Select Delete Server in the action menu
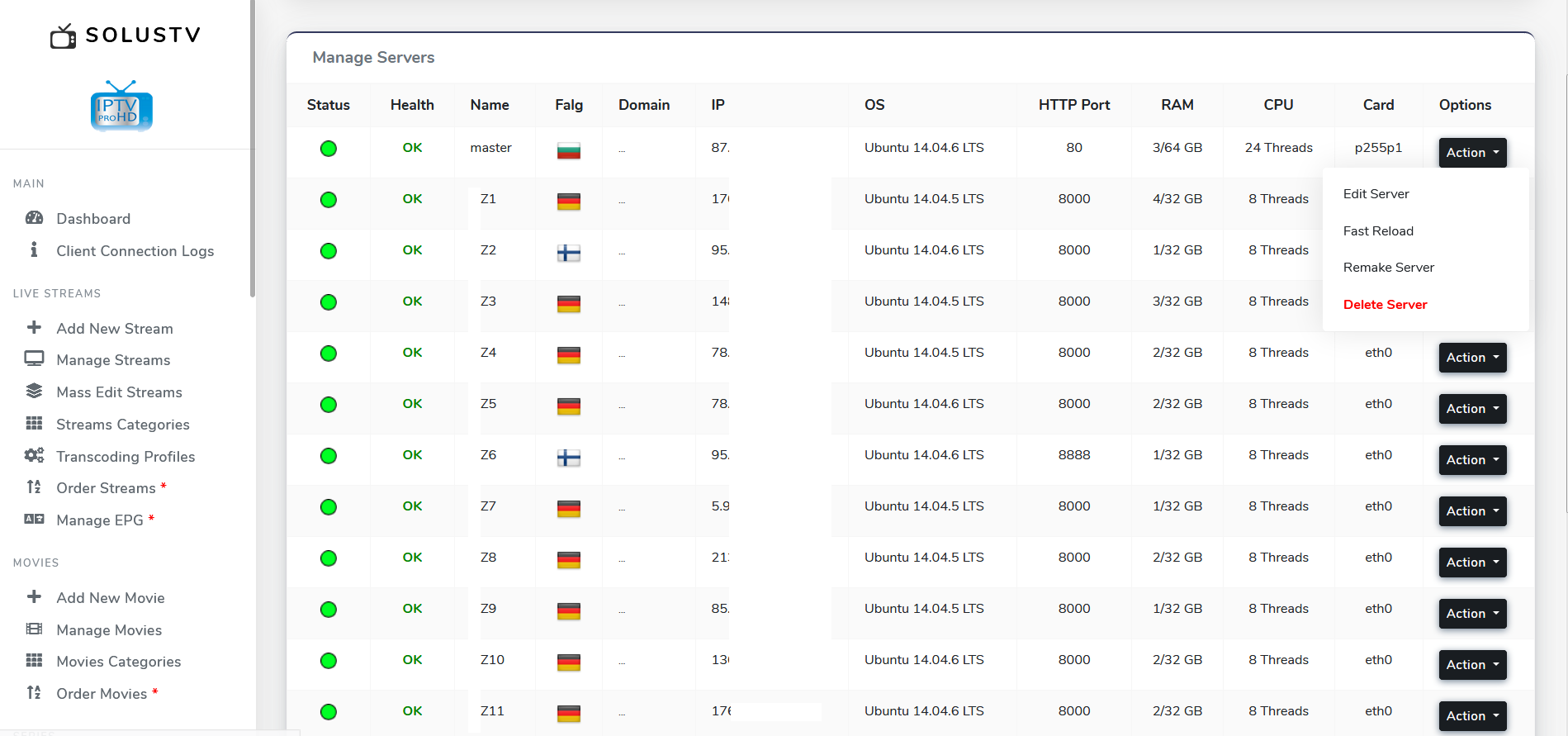Viewport: 1568px width, 736px height. pos(1385,305)
